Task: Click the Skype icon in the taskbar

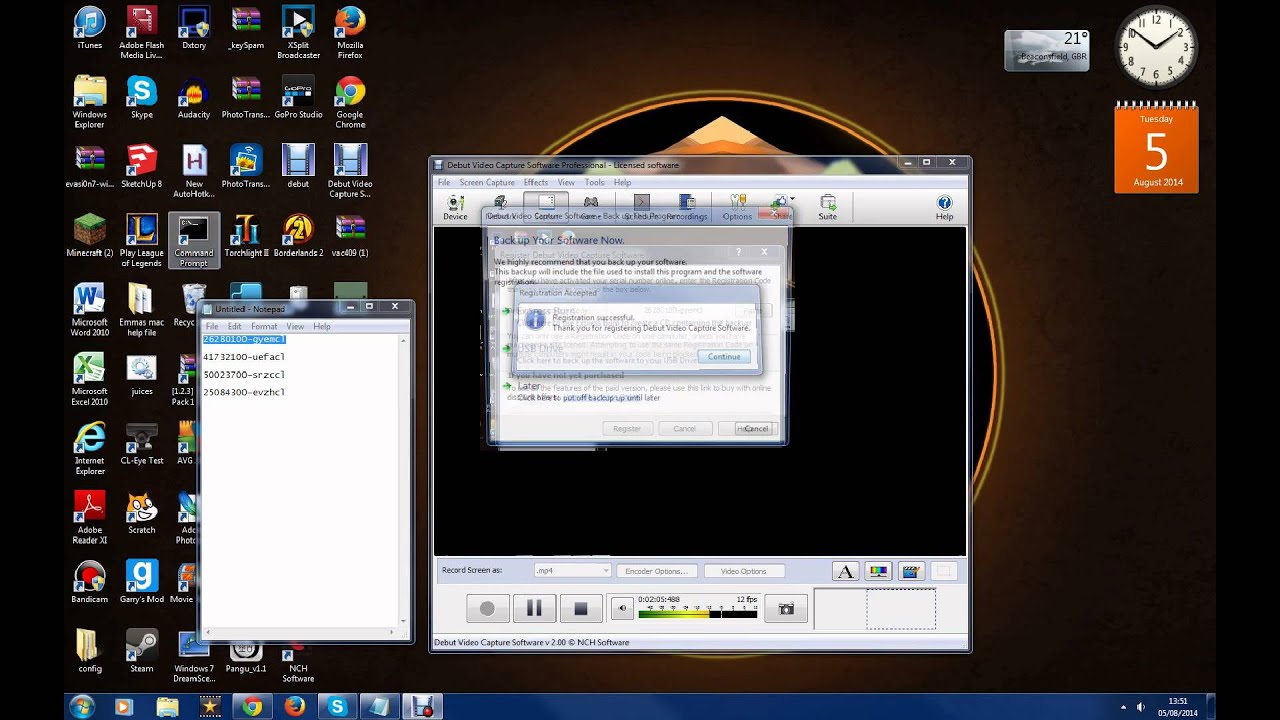Action: pos(337,706)
